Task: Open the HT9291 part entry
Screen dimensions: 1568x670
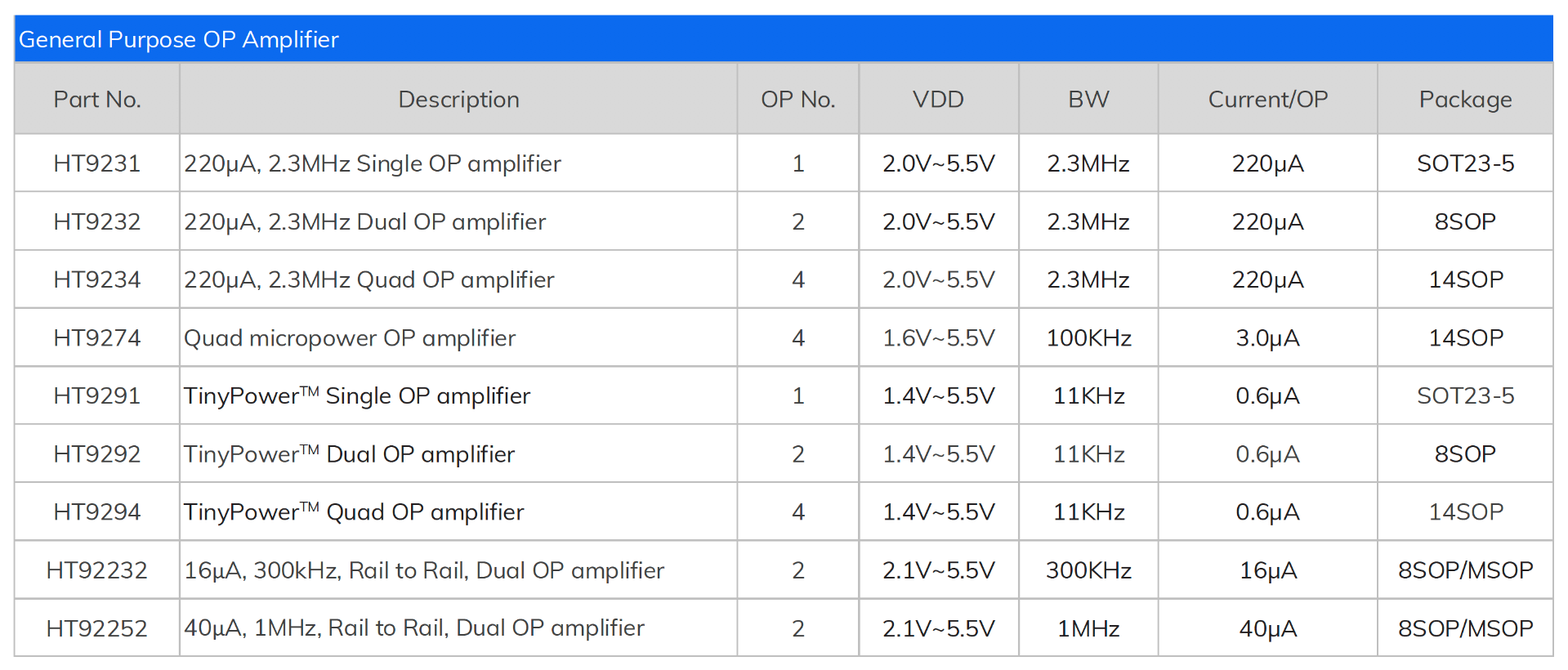Action: (x=96, y=395)
